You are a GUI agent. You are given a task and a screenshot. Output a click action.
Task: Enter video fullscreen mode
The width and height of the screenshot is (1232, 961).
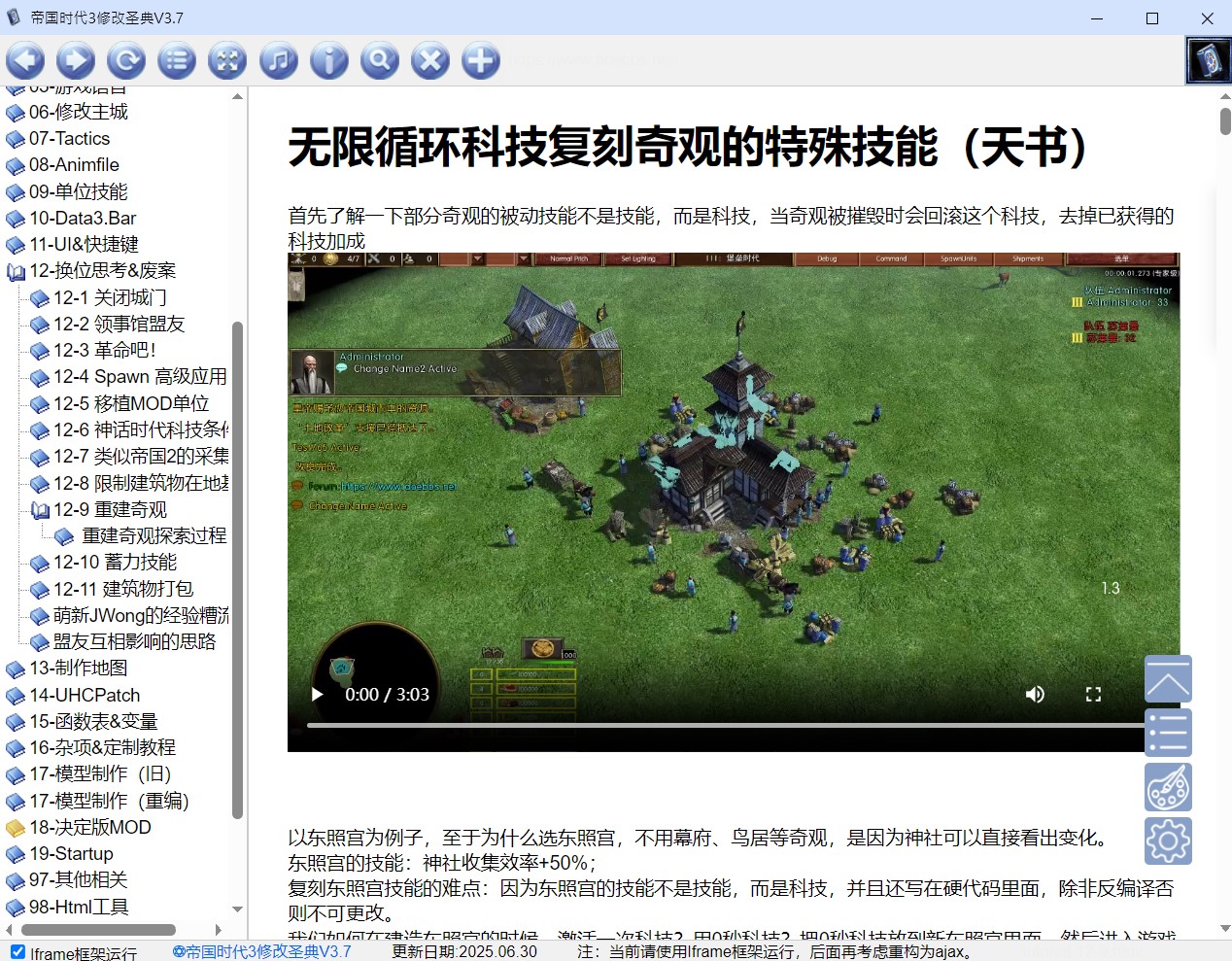click(1093, 694)
